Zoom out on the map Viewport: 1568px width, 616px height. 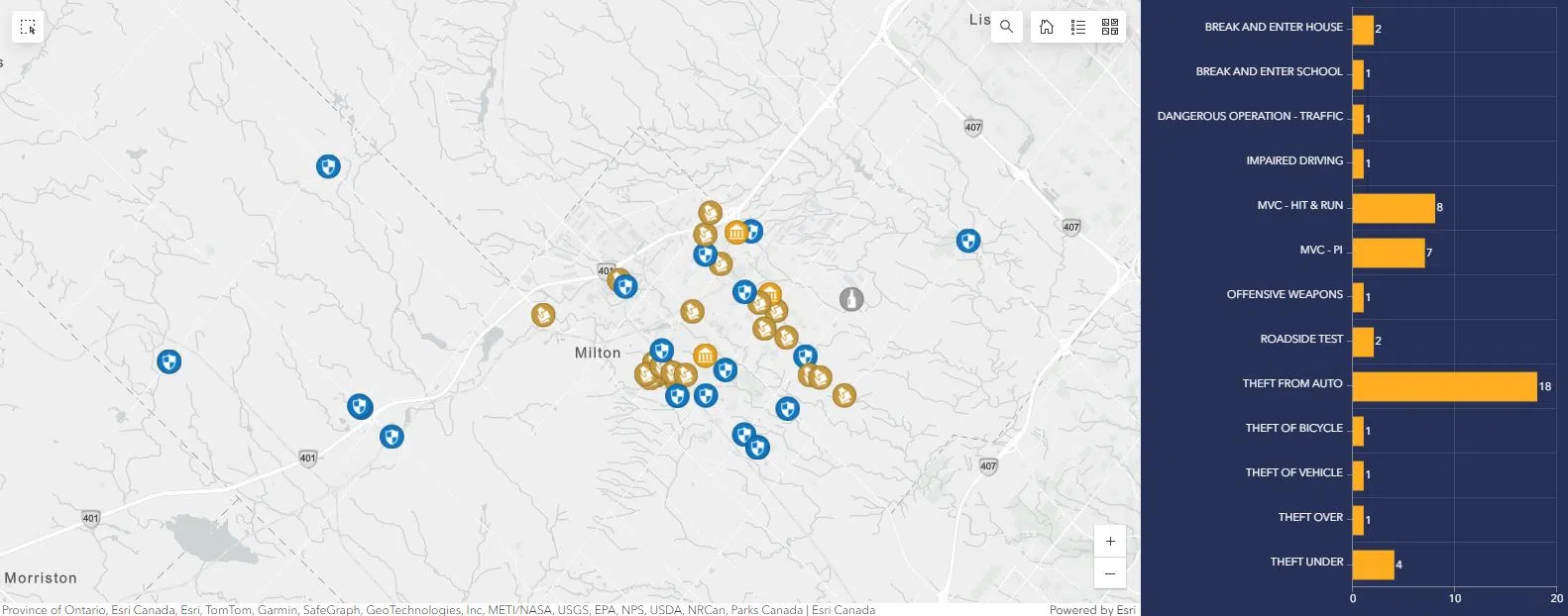click(x=1110, y=573)
